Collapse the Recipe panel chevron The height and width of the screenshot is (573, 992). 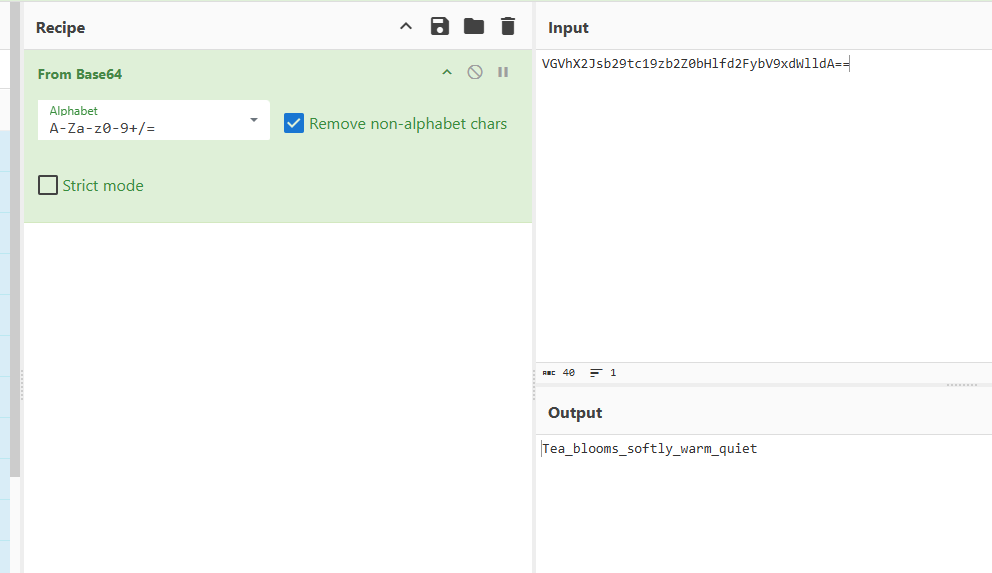point(406,27)
